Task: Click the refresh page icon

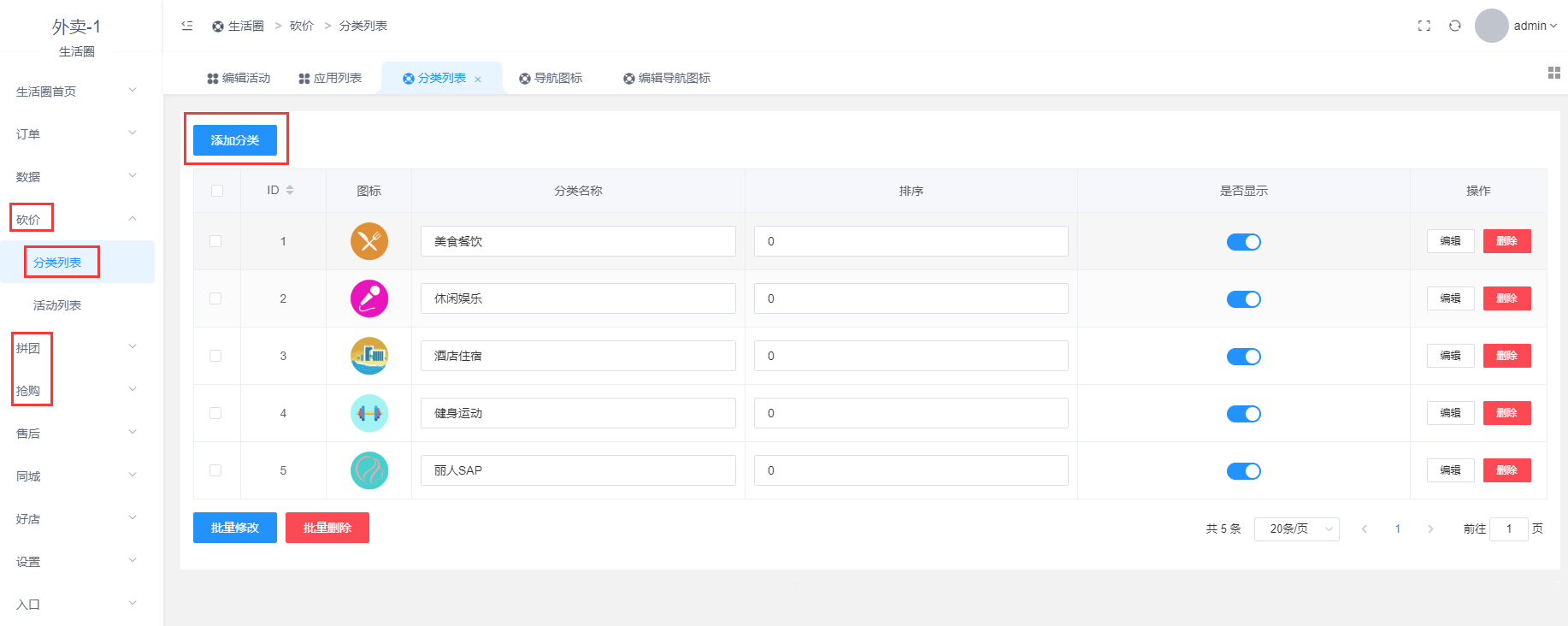Action: click(x=1454, y=26)
